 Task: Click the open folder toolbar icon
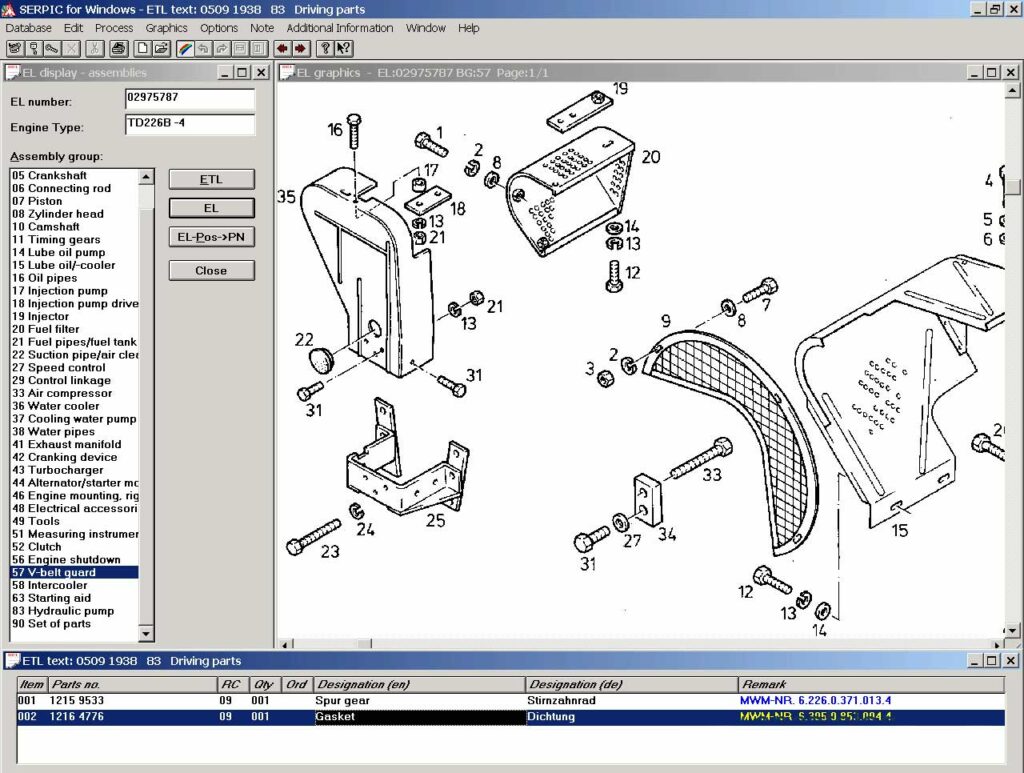(x=161, y=48)
